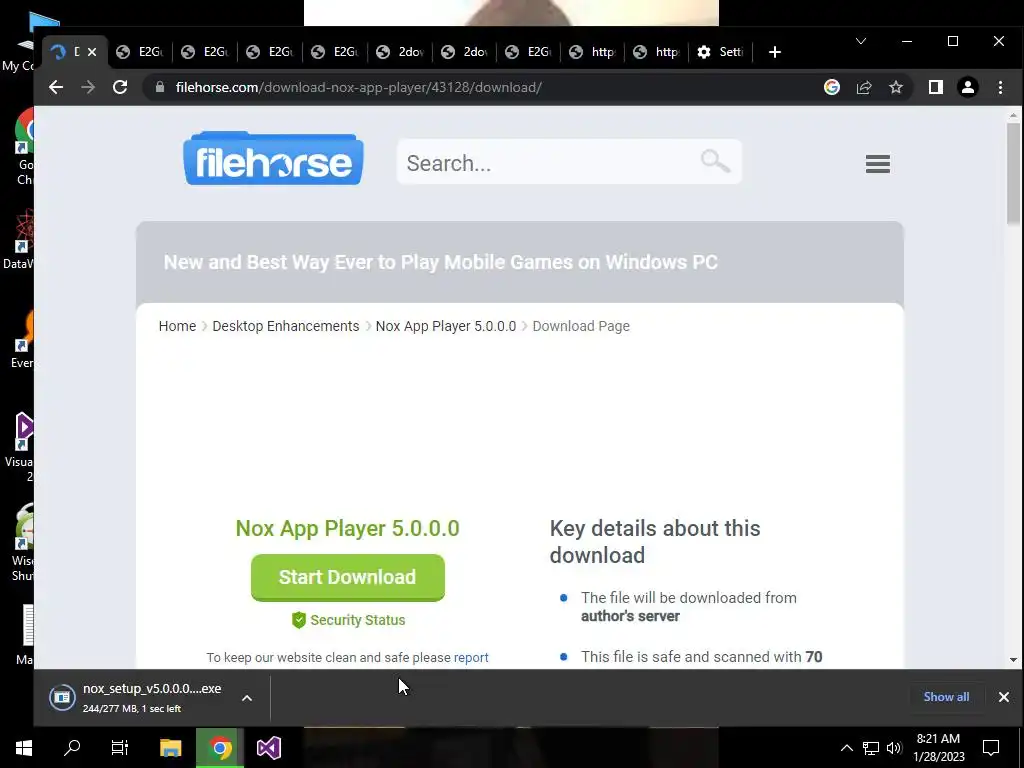Switch to the first 2dow tab
Image resolution: width=1024 pixels, height=768 pixels.
coord(400,52)
